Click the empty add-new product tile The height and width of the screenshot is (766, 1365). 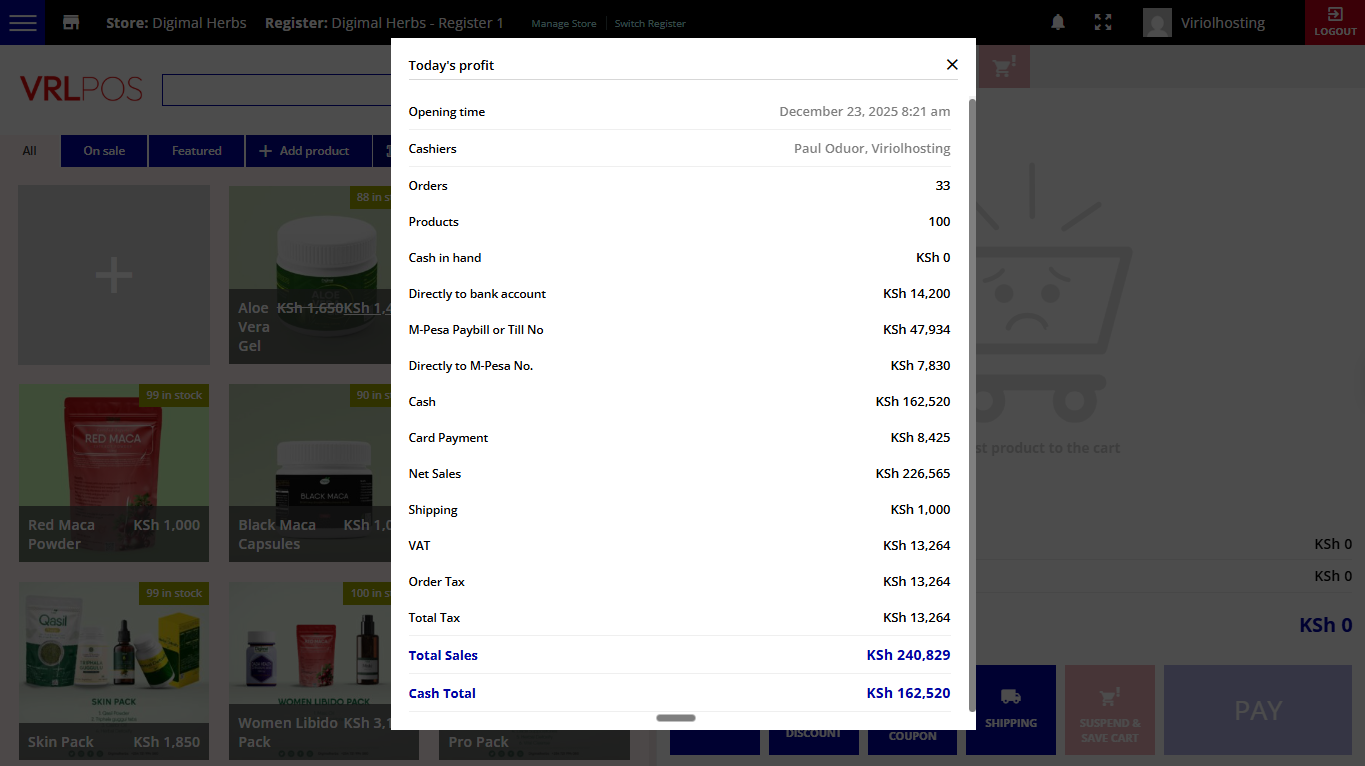[114, 275]
